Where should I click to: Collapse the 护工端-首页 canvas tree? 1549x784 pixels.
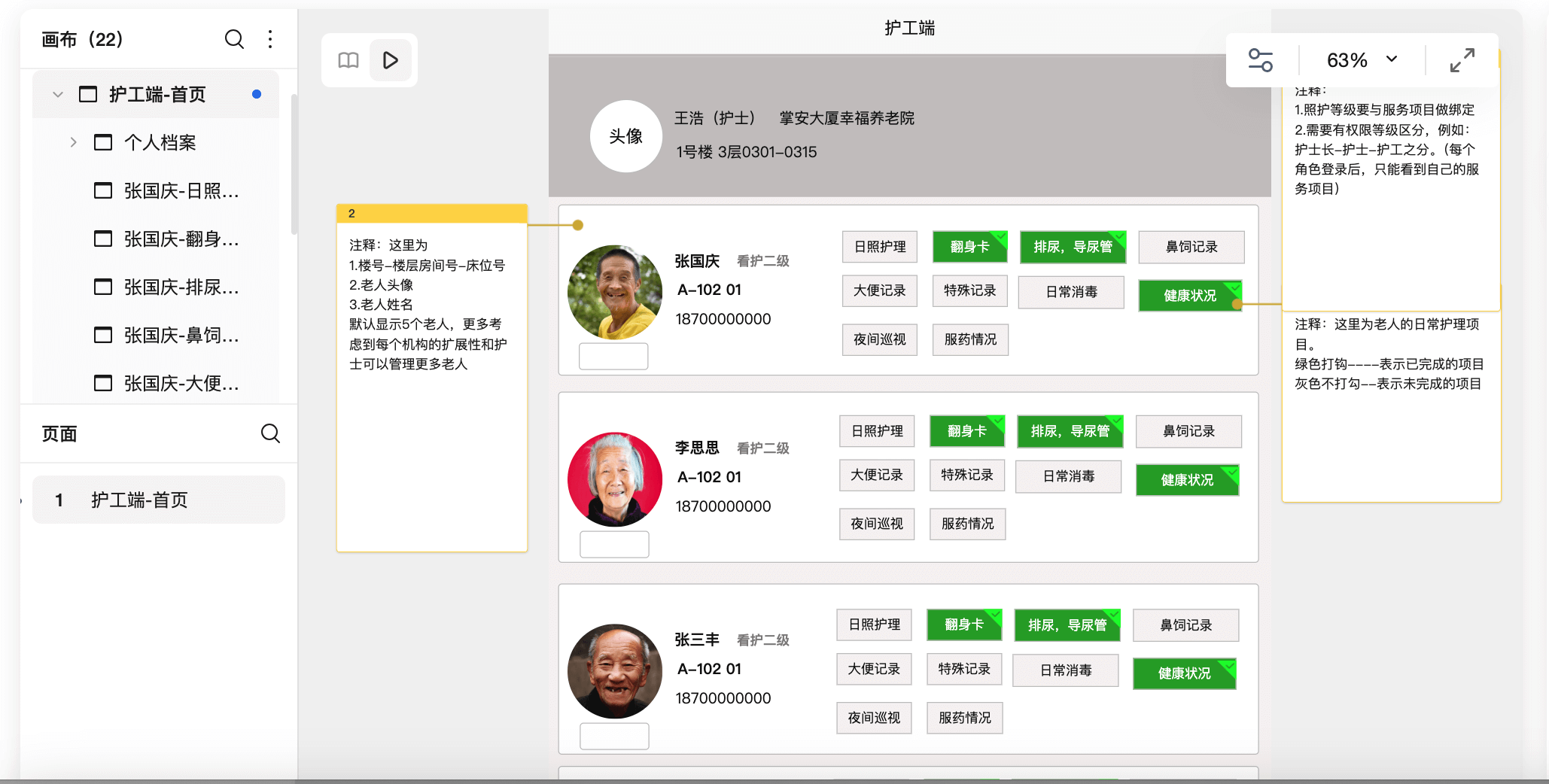pyautogui.click(x=57, y=95)
